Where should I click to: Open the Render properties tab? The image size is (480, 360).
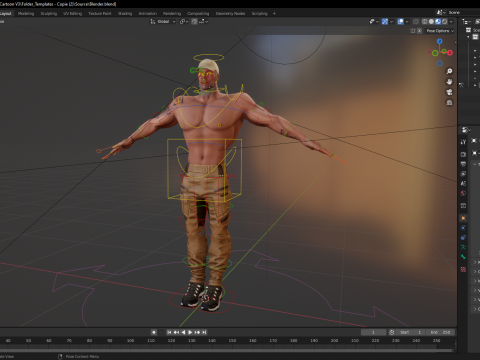463,154
